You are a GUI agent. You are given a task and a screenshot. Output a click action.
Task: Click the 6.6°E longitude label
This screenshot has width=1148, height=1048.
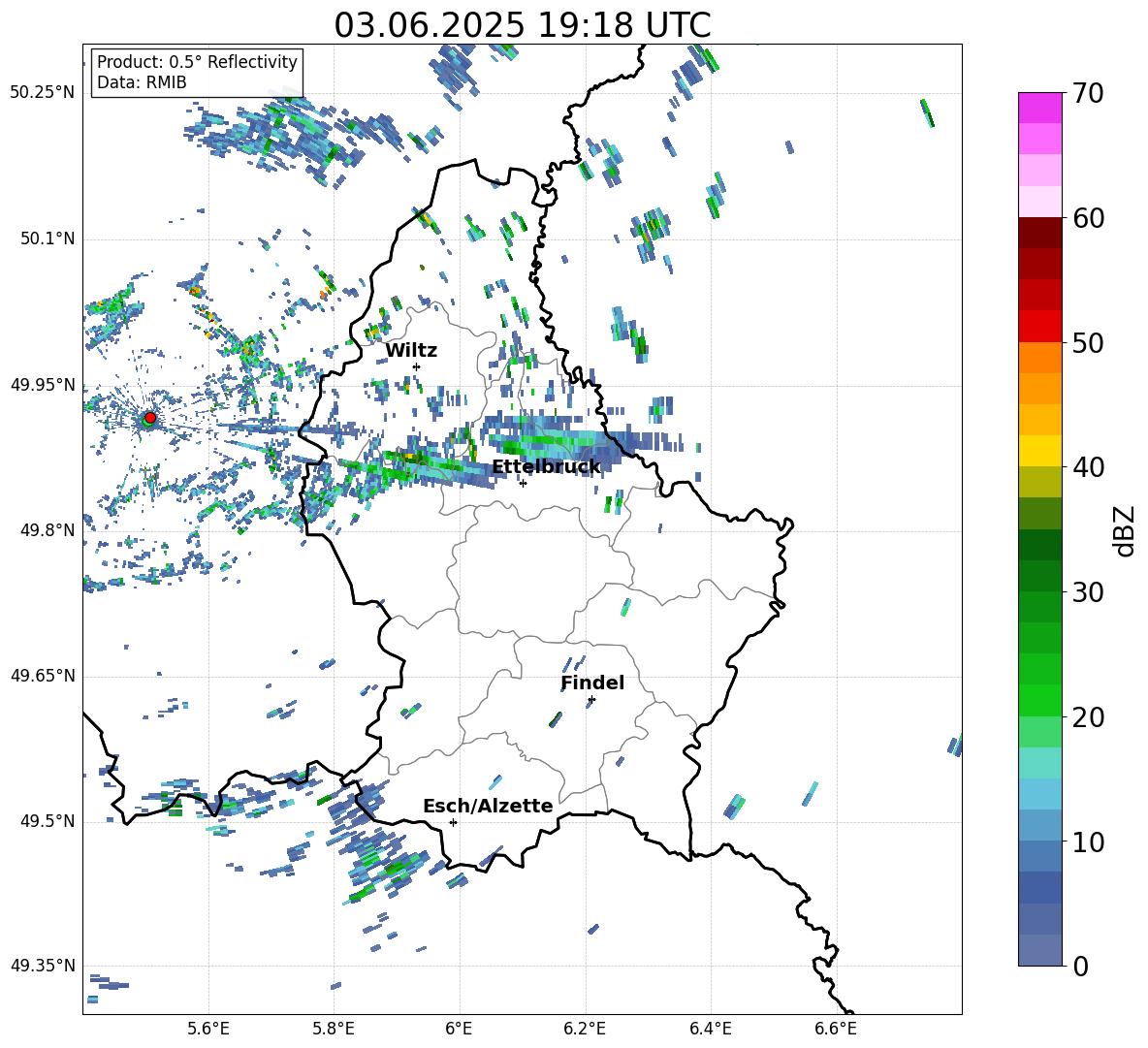pyautogui.click(x=836, y=1029)
